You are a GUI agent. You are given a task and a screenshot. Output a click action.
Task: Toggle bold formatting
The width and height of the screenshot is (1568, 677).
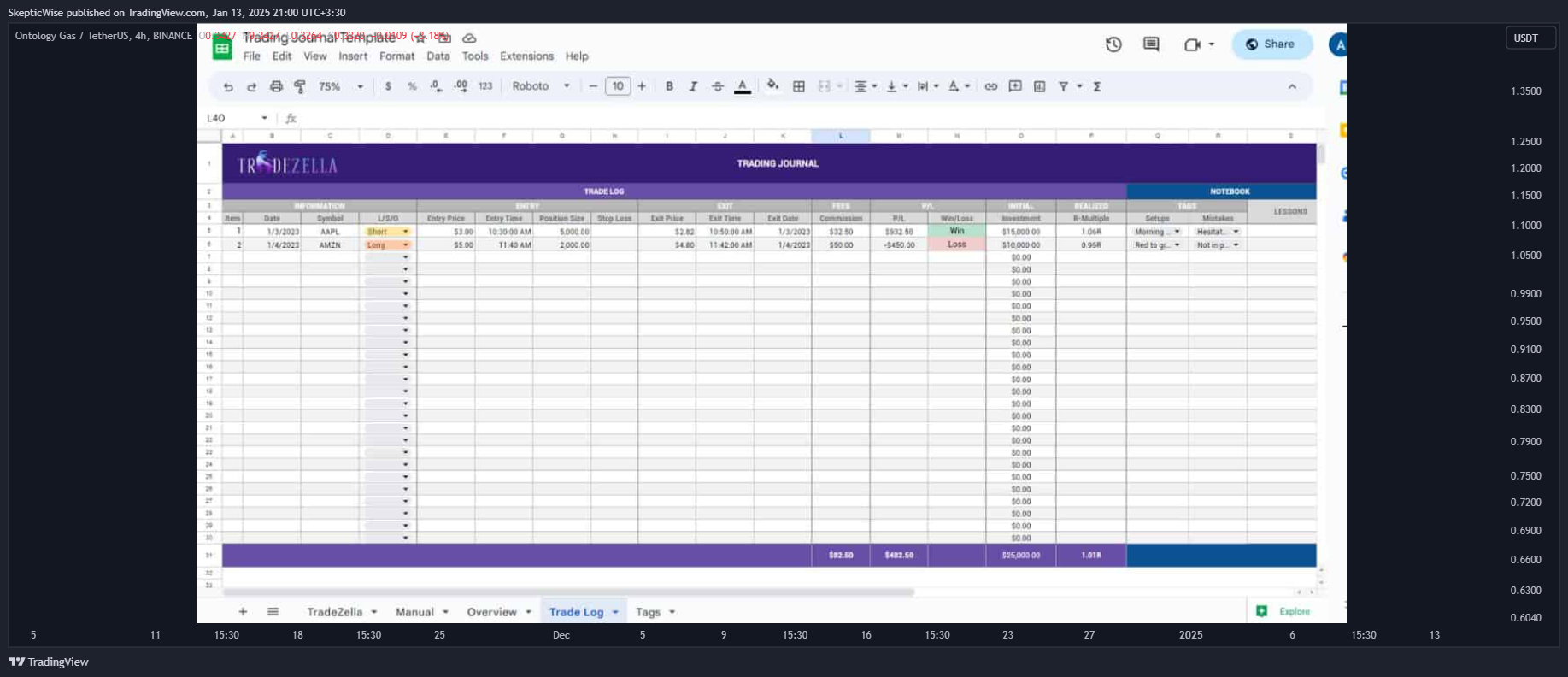(669, 86)
